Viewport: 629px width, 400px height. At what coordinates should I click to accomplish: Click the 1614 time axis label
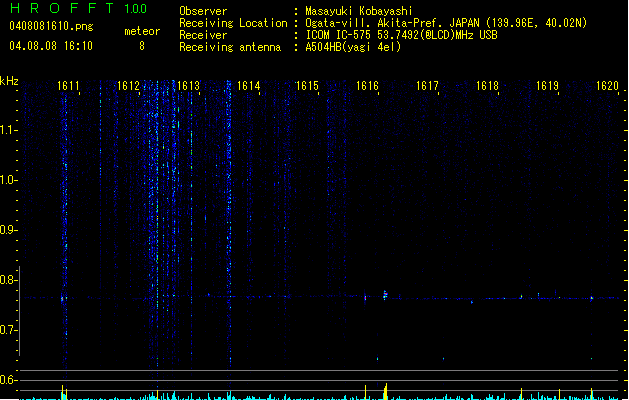click(x=248, y=86)
